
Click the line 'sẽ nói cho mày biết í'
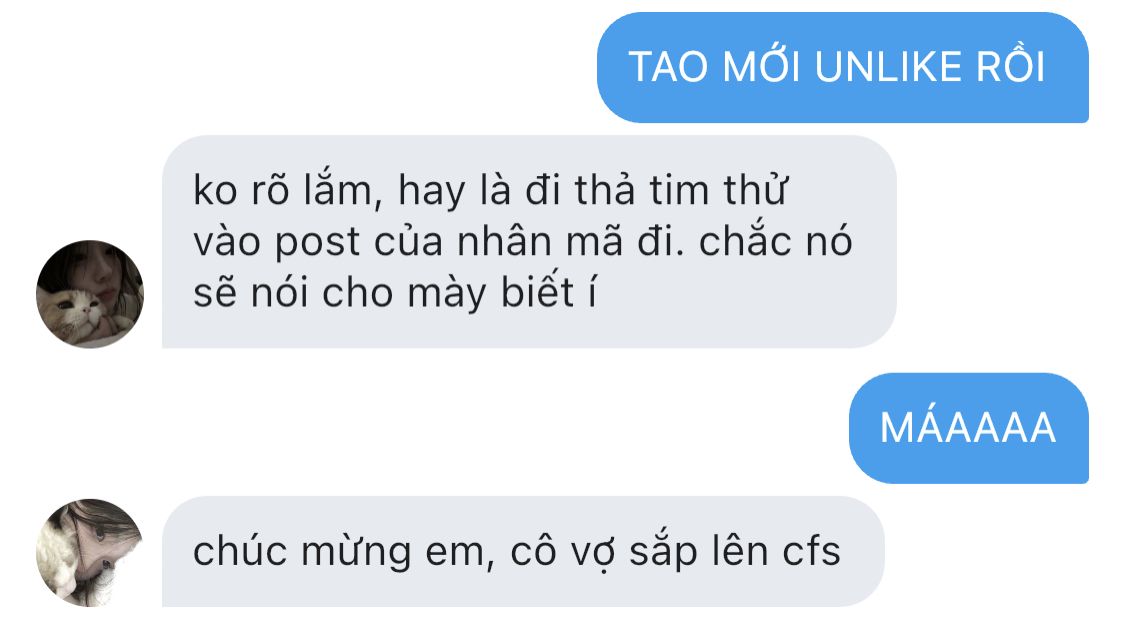[395, 293]
